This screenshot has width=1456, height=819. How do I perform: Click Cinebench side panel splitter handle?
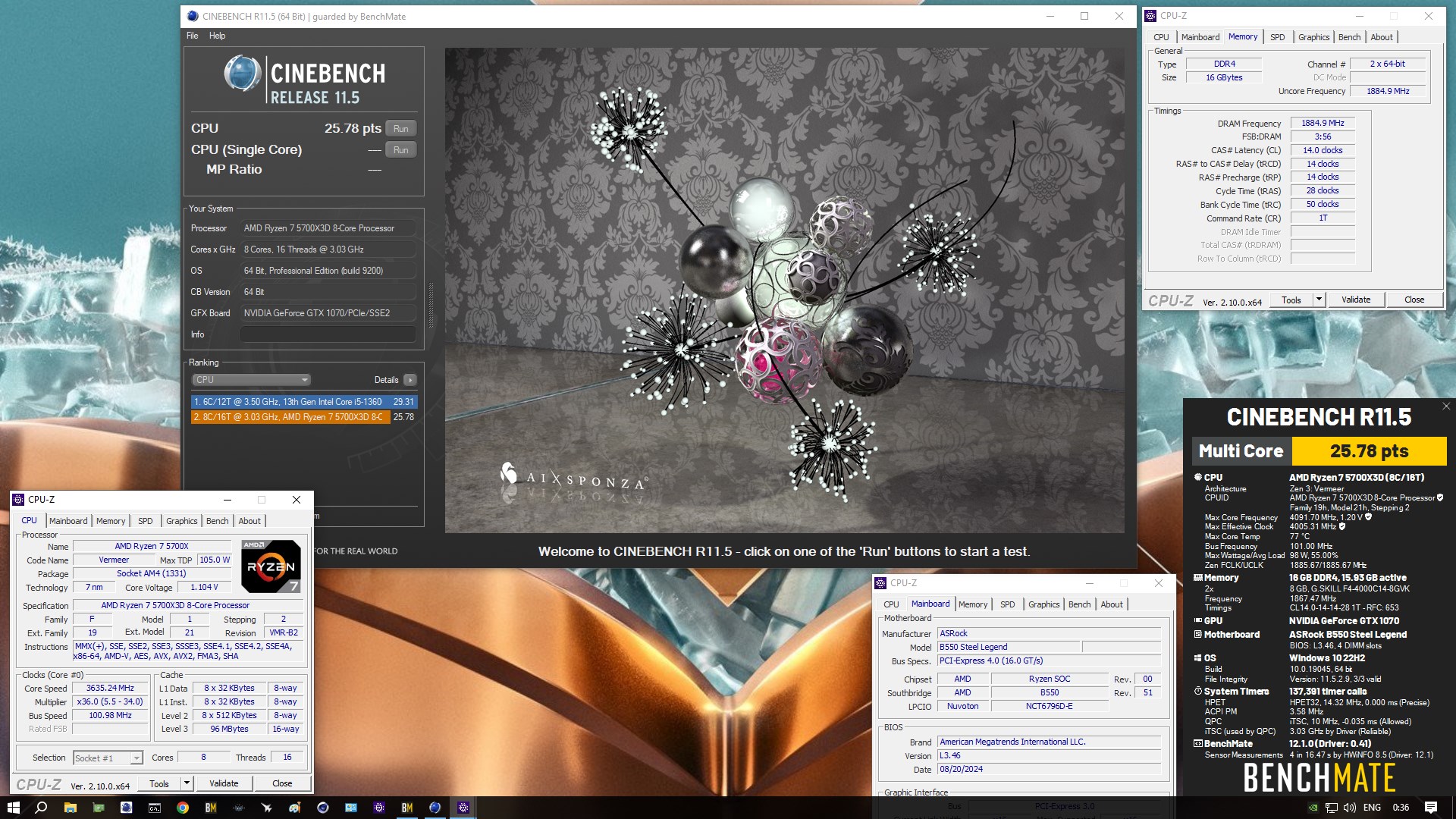(x=431, y=305)
